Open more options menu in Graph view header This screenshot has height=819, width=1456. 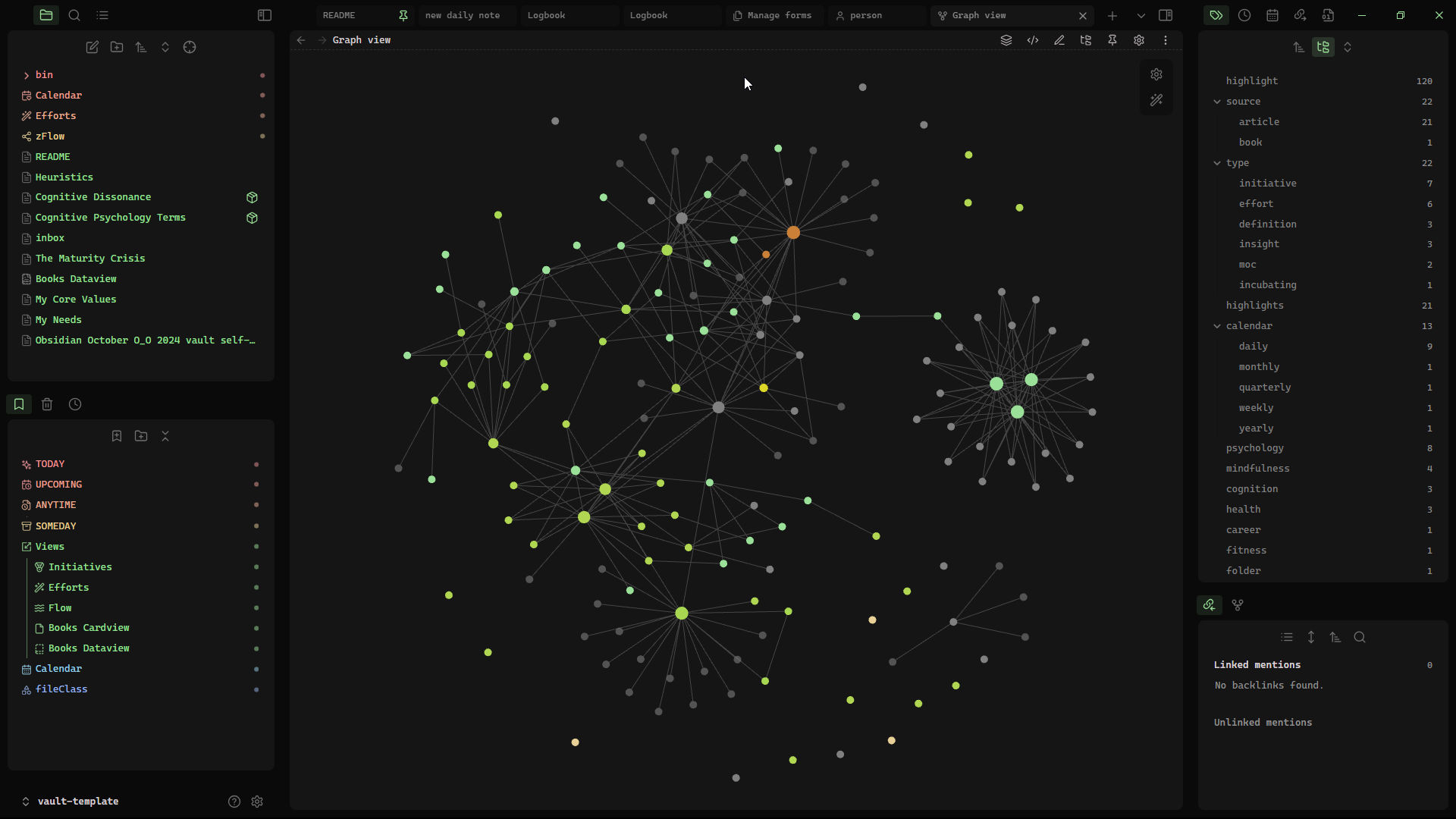[x=1166, y=40]
